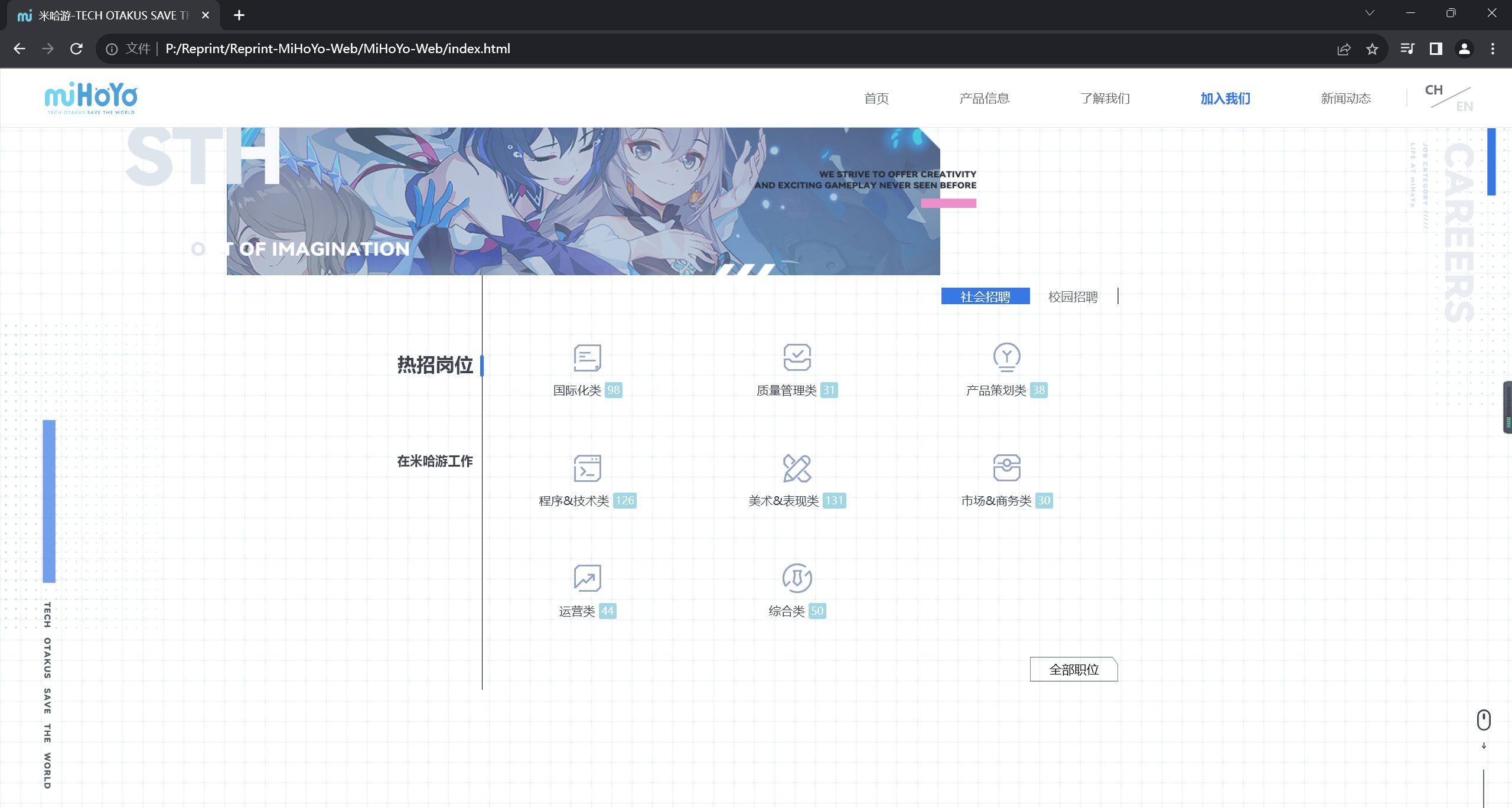This screenshot has width=1512, height=808.
Task: Click the 131 count badge
Action: [x=835, y=501]
